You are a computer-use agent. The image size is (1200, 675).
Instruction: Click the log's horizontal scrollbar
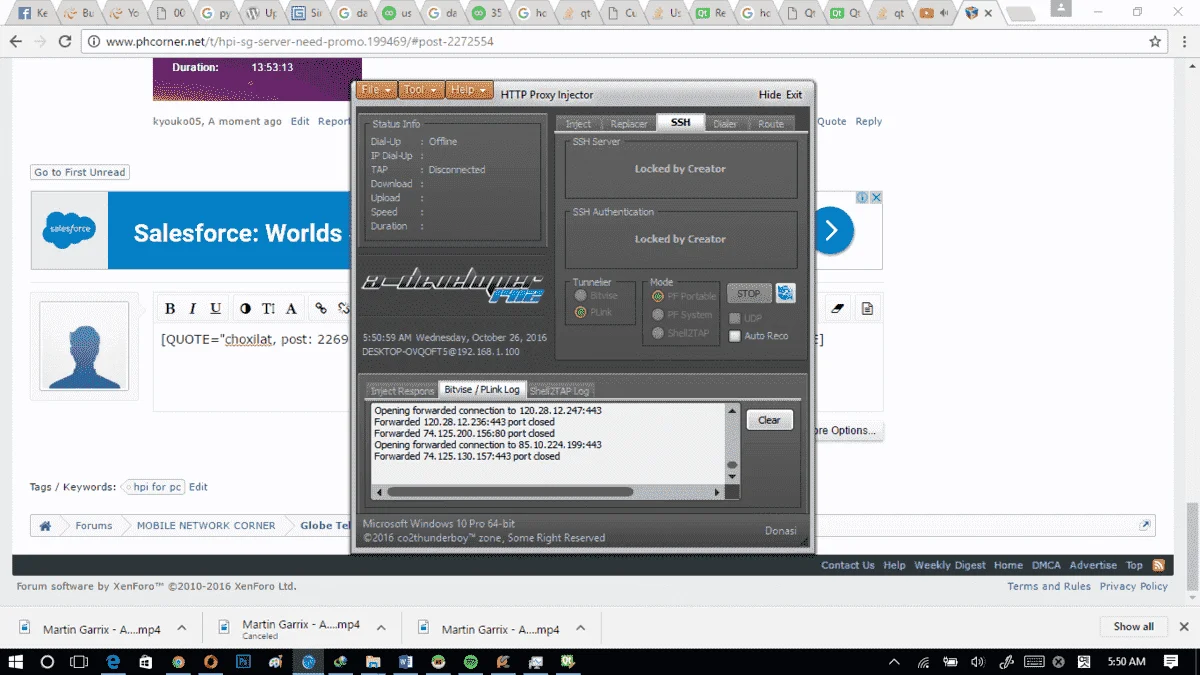coord(510,492)
